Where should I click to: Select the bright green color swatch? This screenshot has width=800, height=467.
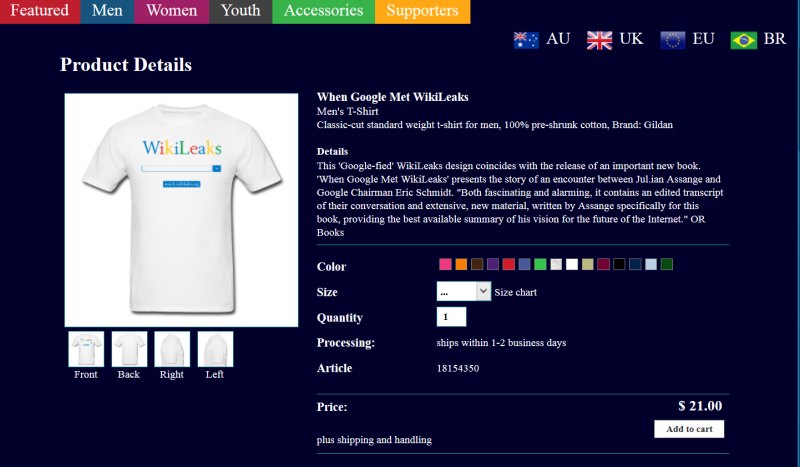[x=540, y=264]
